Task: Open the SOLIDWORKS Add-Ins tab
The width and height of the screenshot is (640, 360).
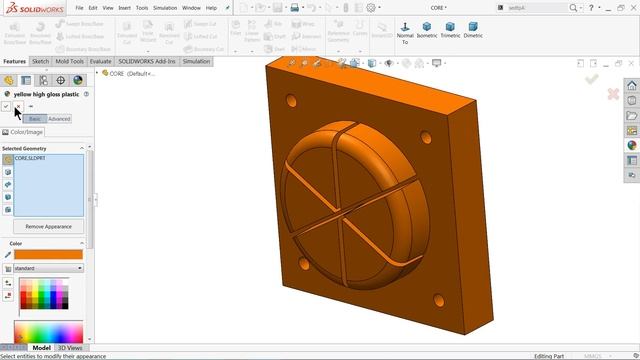Action: point(147,61)
